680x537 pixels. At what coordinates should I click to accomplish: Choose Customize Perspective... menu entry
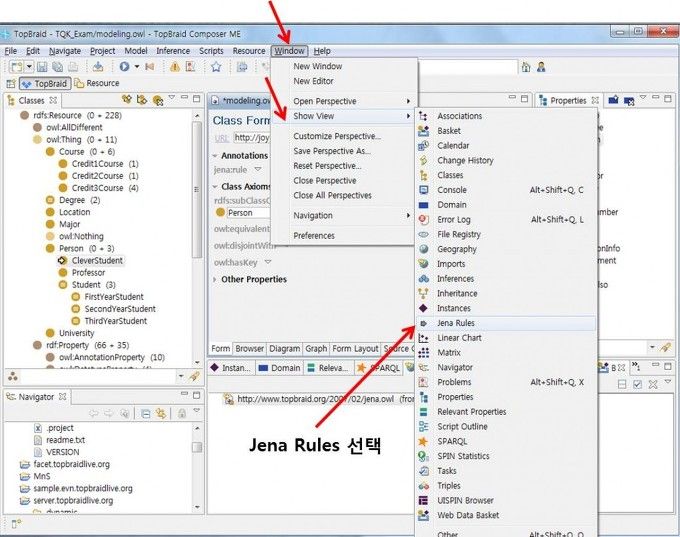click(337, 136)
